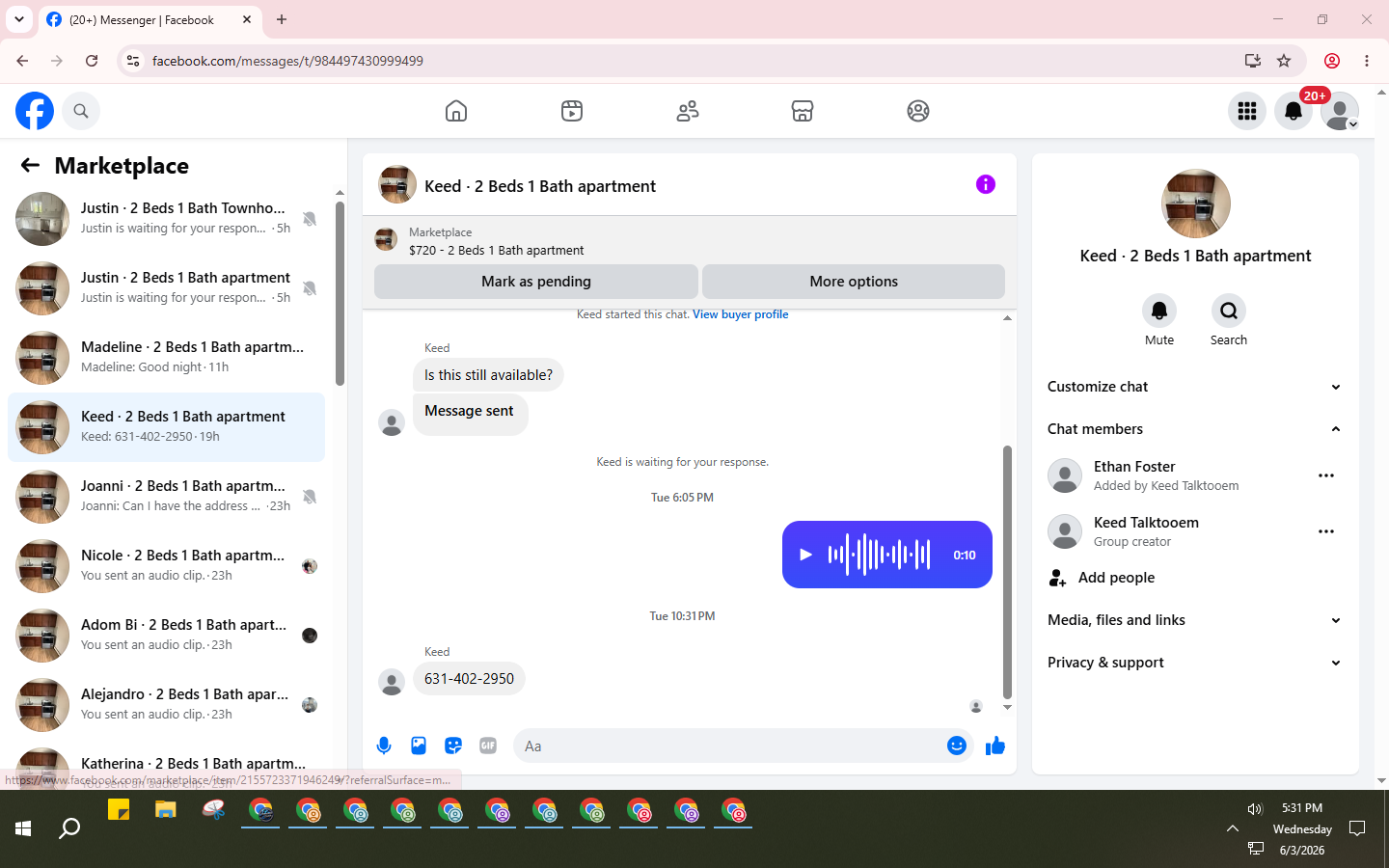Open the Facebook search magnifier
This screenshot has height=868, width=1389.
pos(81,111)
